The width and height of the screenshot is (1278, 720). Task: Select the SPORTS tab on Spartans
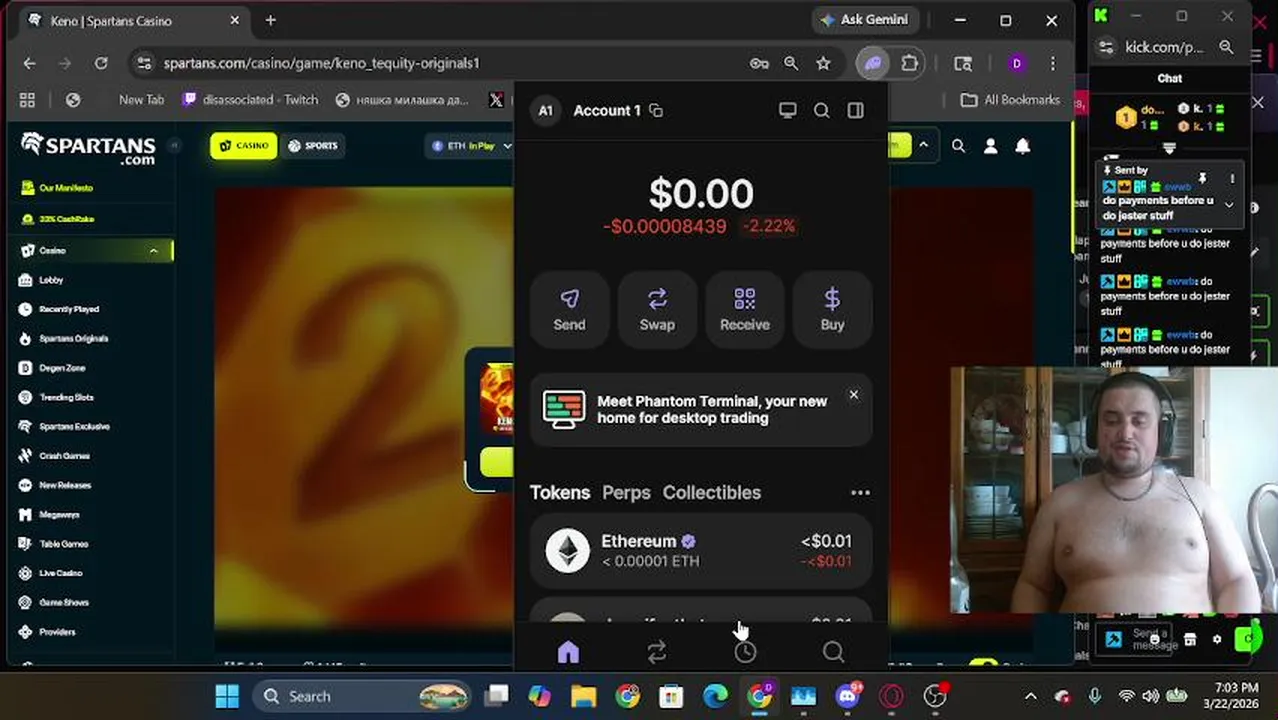[313, 146]
